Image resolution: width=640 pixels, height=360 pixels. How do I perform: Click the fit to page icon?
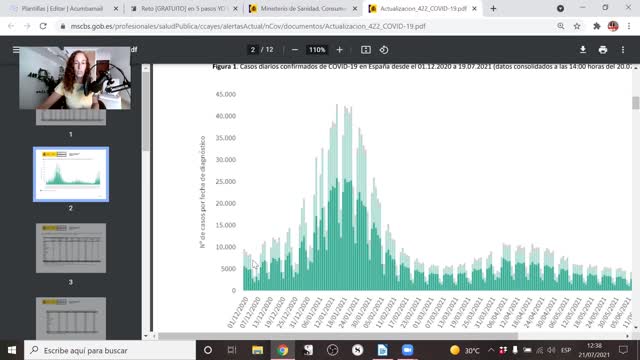(x=366, y=50)
